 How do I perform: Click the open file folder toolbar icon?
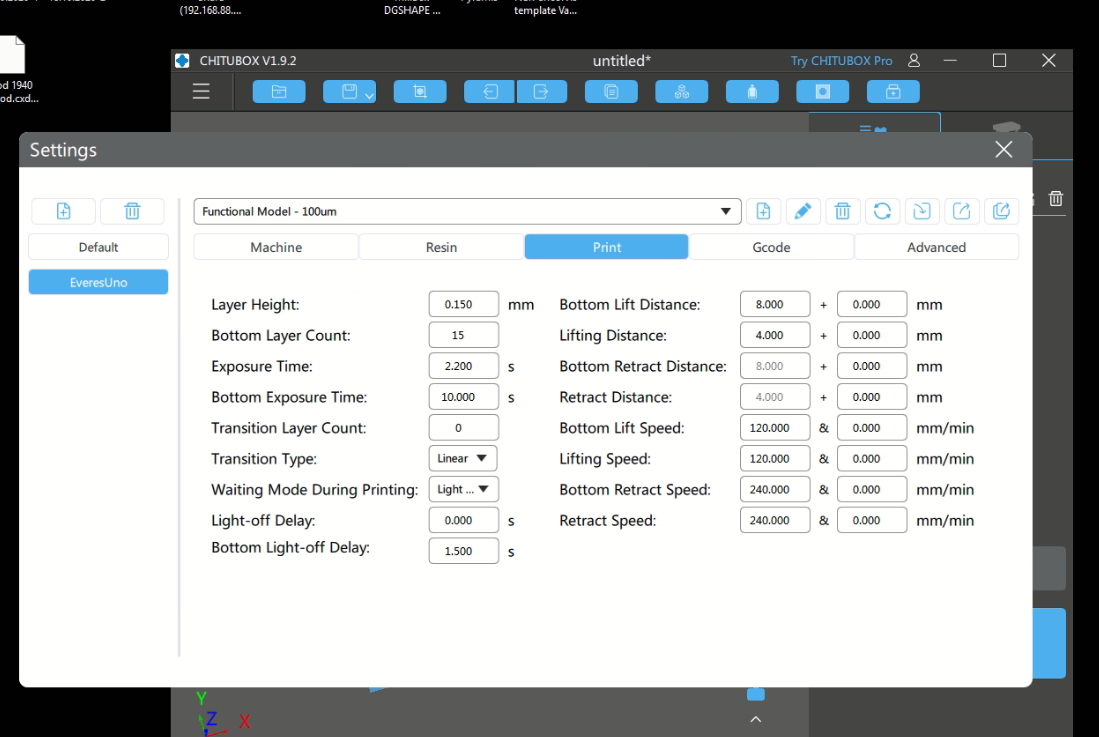tap(279, 92)
